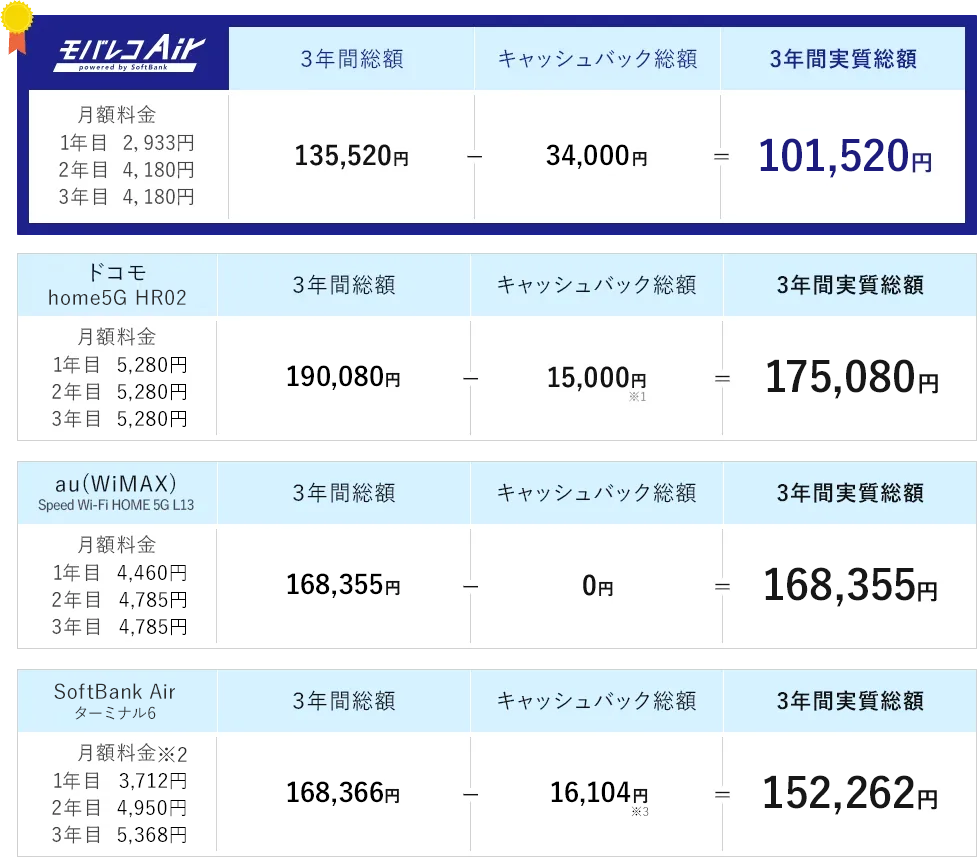Click the 0円 cashback value for au

[597, 586]
